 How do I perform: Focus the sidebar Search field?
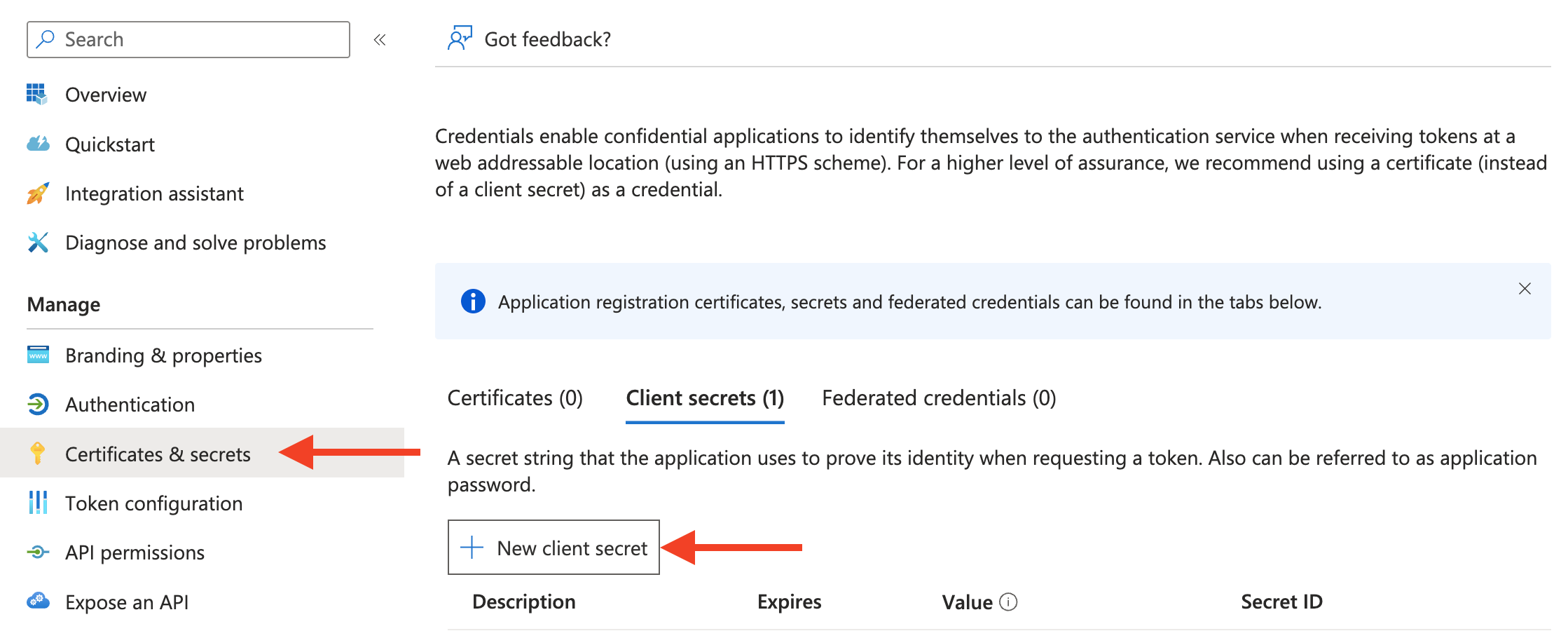click(x=188, y=39)
